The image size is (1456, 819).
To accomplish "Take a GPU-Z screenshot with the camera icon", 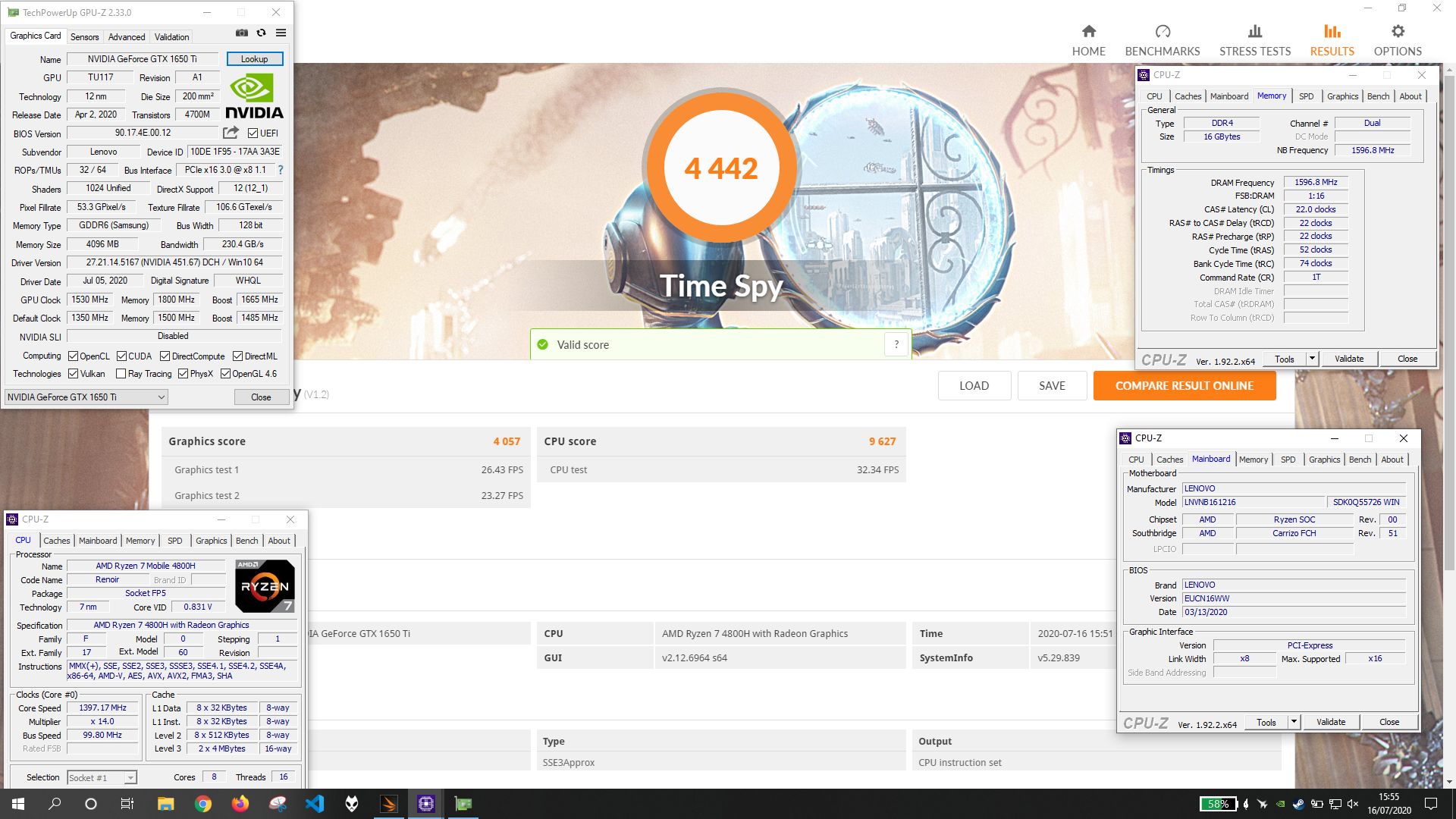I will tap(242, 33).
